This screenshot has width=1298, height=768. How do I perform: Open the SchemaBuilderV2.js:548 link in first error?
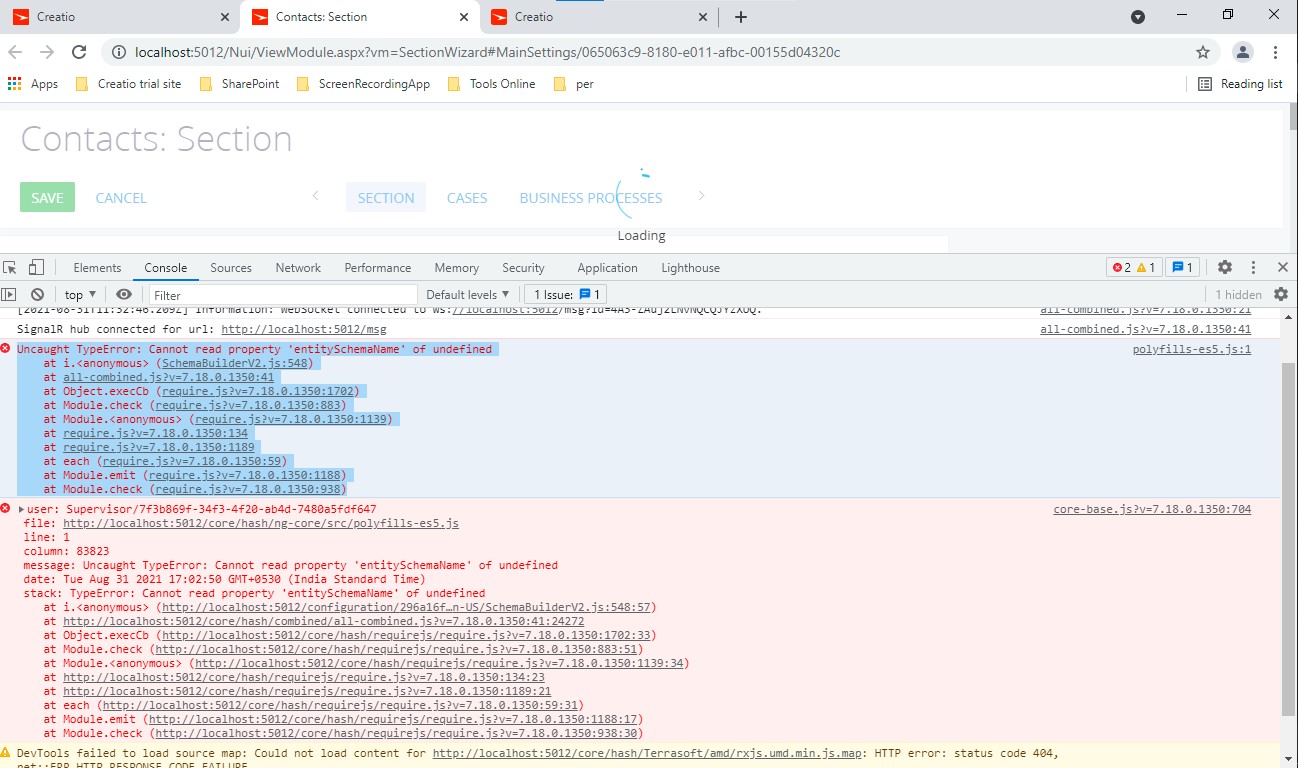(x=236, y=363)
